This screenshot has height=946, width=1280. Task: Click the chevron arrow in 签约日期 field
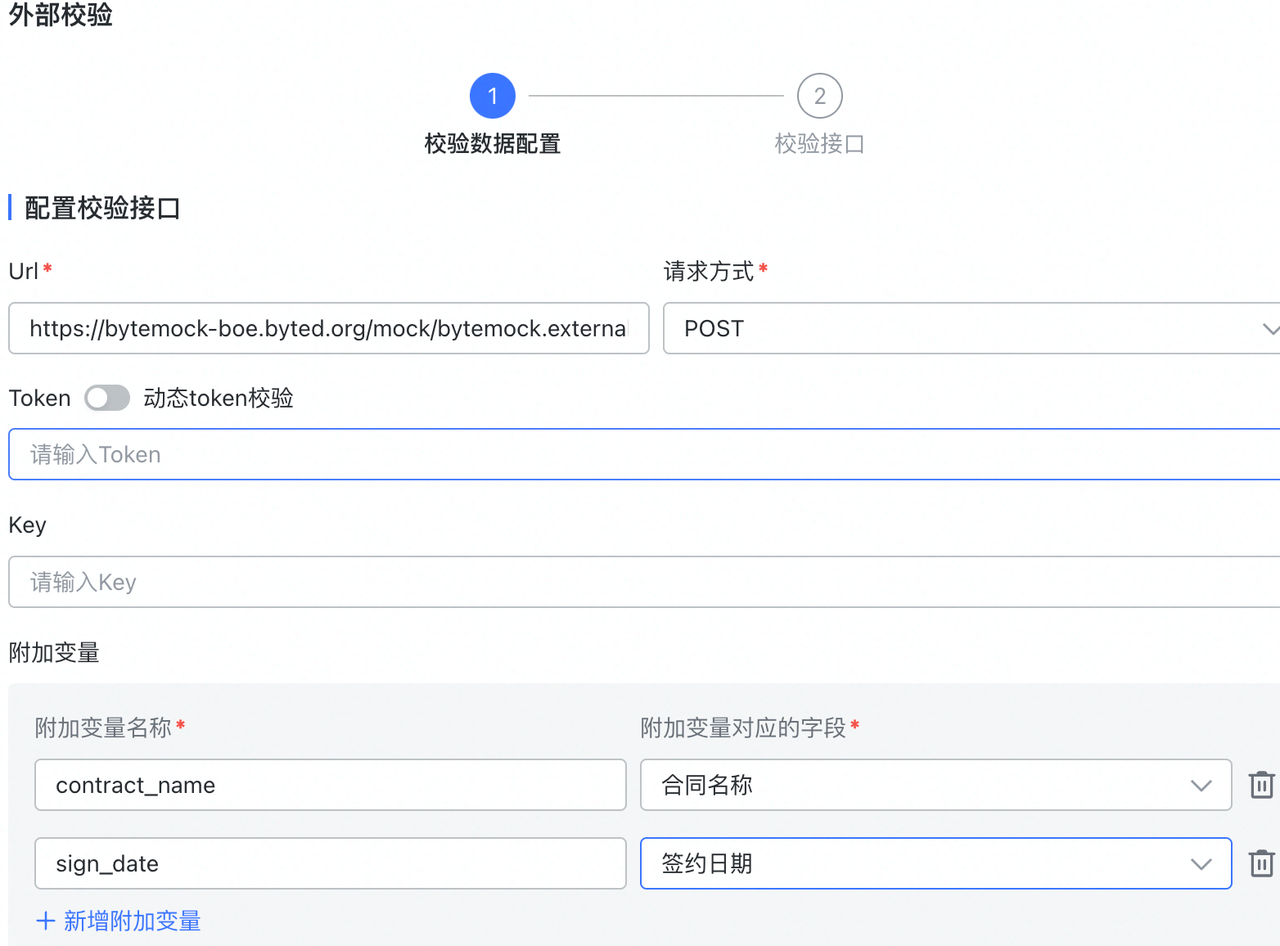click(1201, 864)
